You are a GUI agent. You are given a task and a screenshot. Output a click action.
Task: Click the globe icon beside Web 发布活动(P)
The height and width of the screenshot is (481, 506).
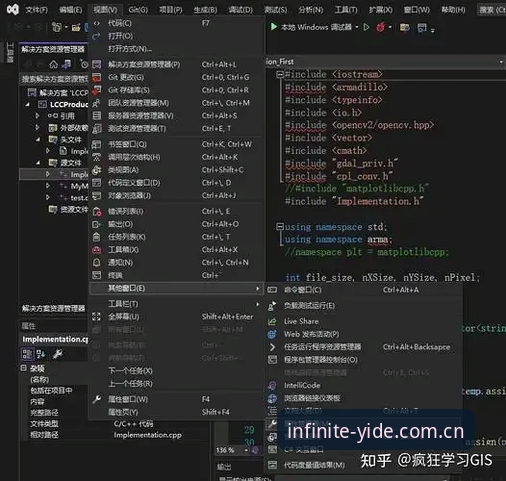272,334
